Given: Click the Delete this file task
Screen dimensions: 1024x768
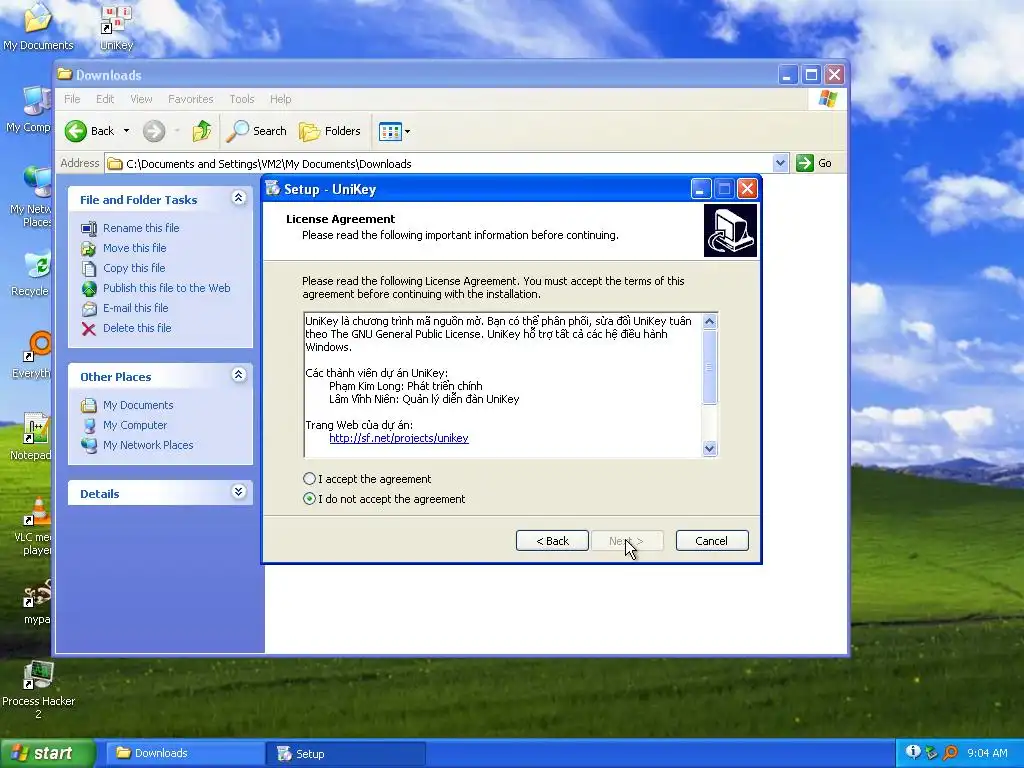Looking at the screenshot, I should pos(137,328).
